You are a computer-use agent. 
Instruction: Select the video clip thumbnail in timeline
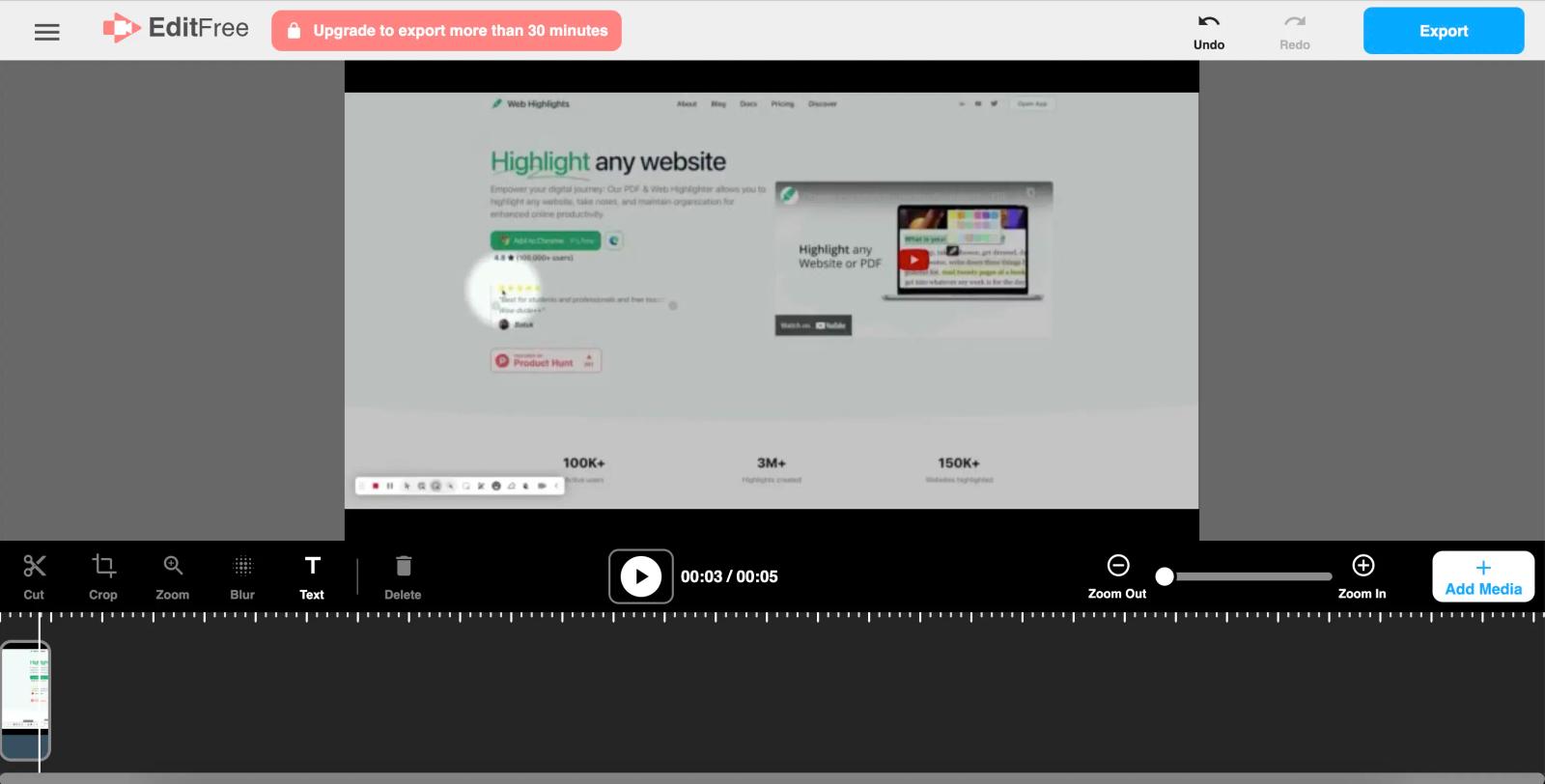[x=25, y=701]
